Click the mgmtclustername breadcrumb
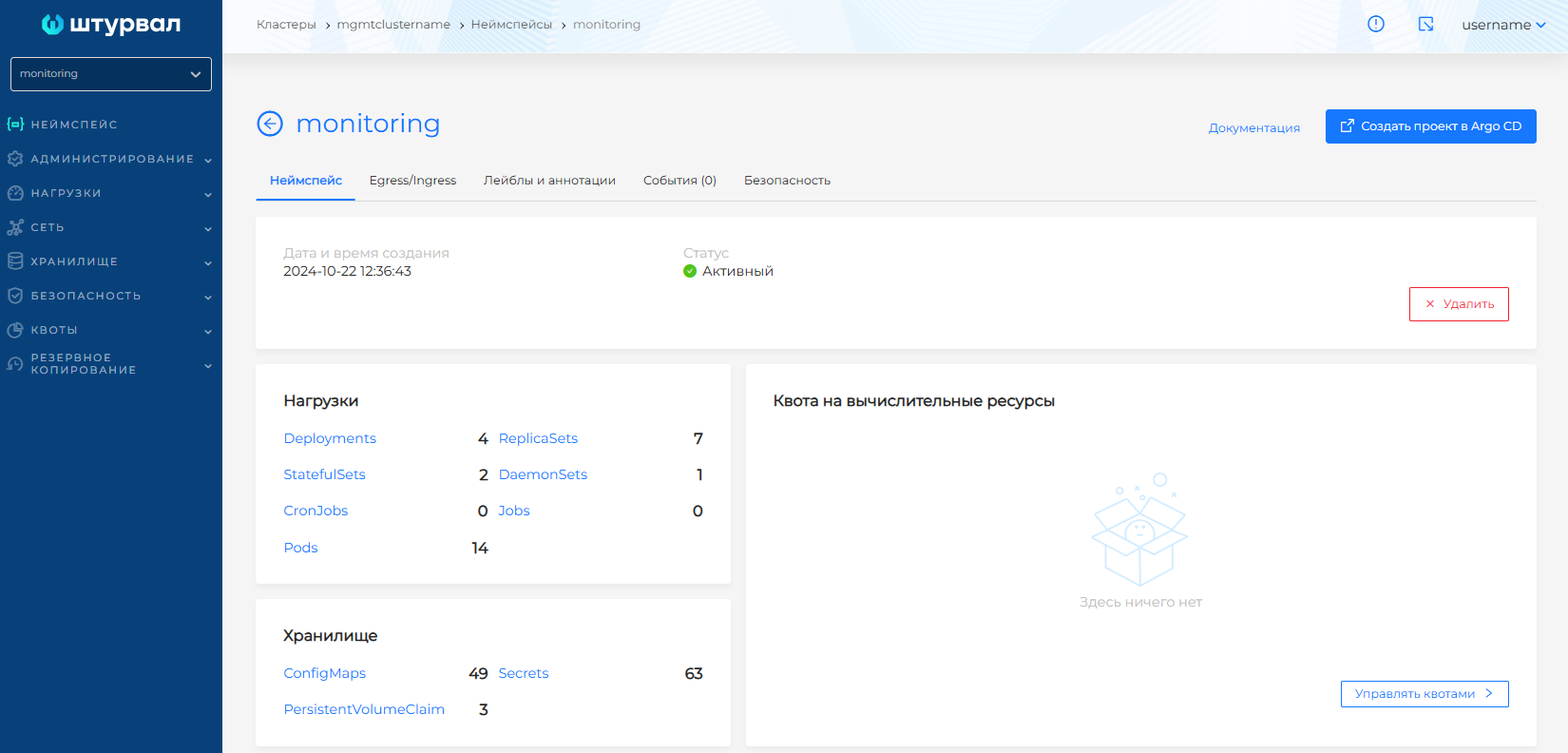Viewport: 1568px width, 753px height. pos(393,25)
